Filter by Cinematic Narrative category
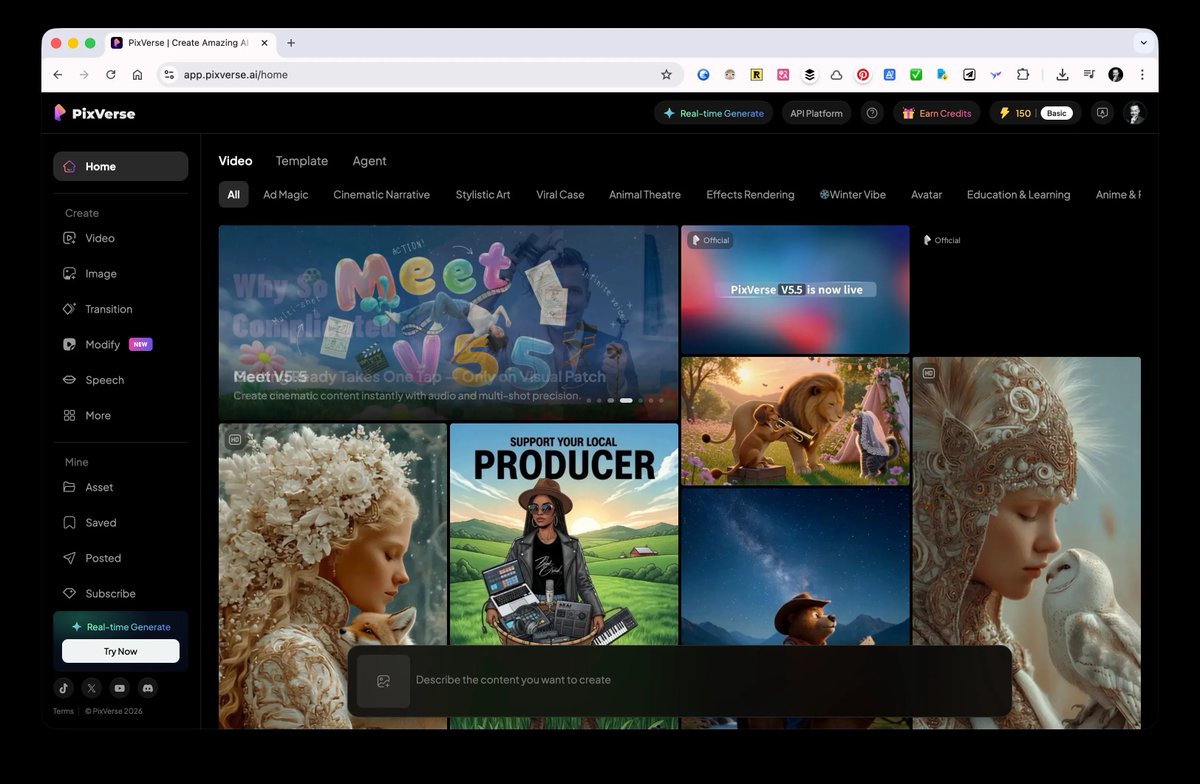This screenshot has width=1200, height=784. (382, 195)
